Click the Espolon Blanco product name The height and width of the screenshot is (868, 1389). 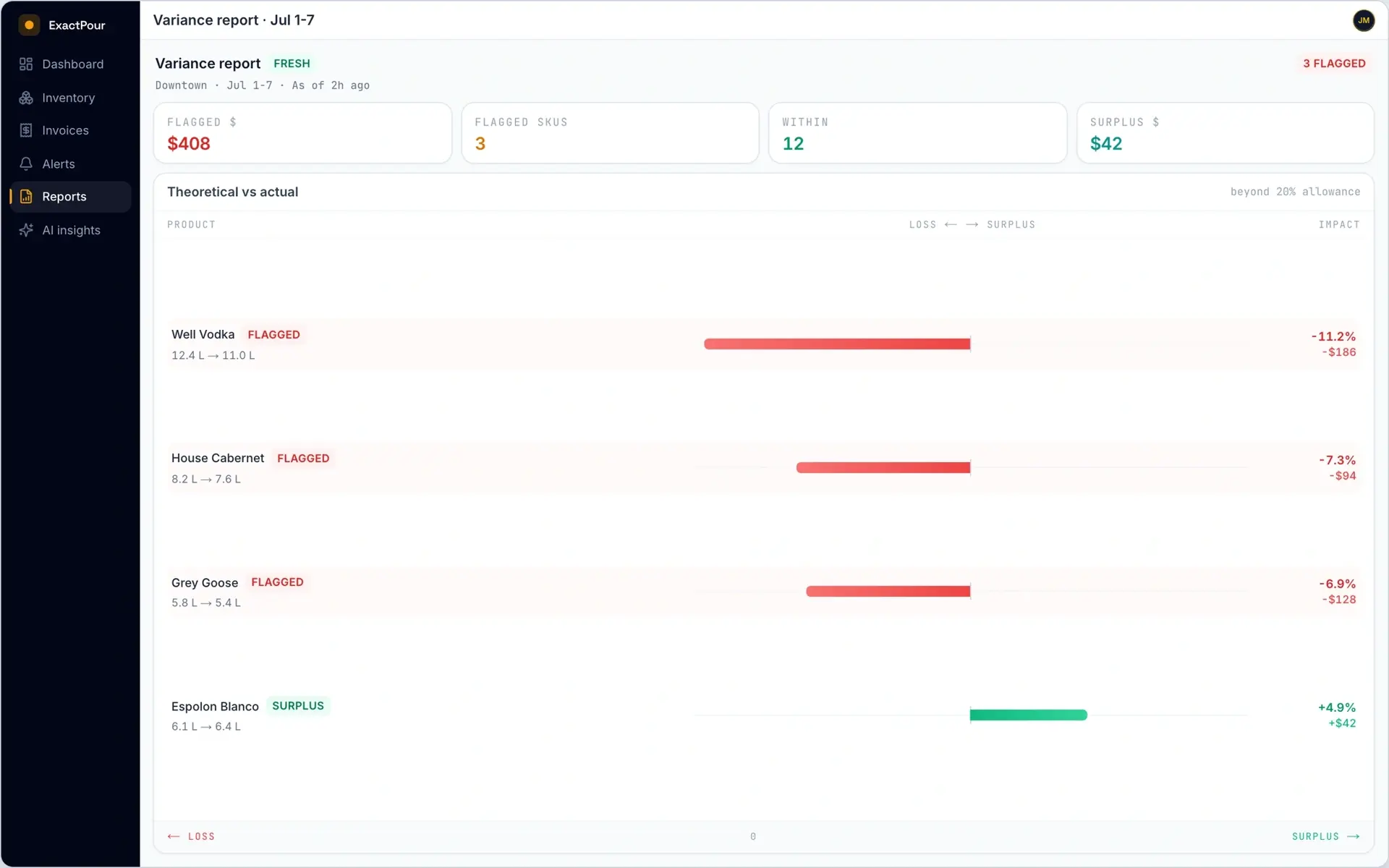pyautogui.click(x=215, y=706)
